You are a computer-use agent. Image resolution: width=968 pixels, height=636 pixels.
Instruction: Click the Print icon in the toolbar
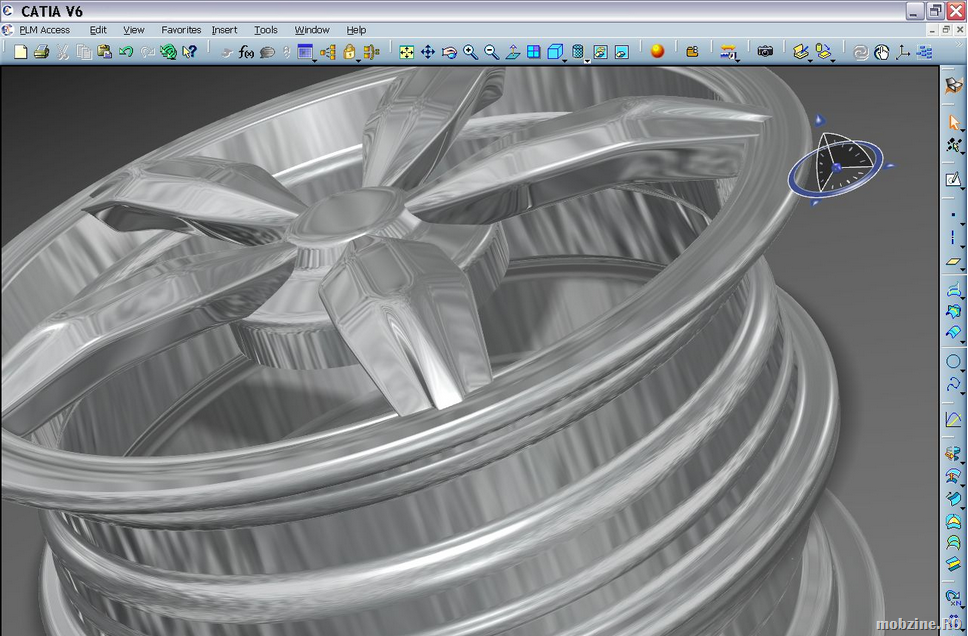click(x=41, y=52)
